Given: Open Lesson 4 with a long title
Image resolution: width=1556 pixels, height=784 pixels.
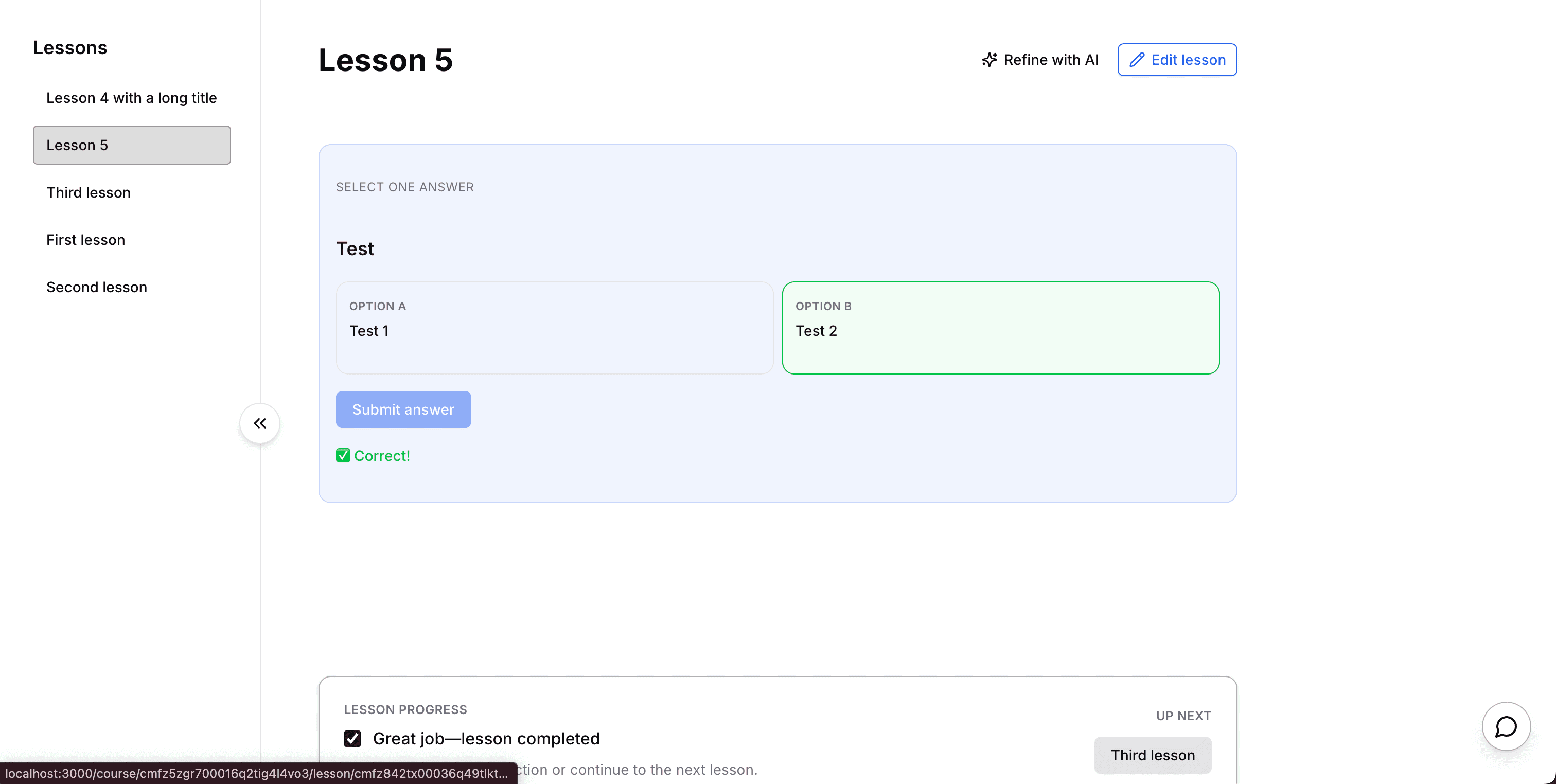Looking at the screenshot, I should pyautogui.click(x=131, y=97).
